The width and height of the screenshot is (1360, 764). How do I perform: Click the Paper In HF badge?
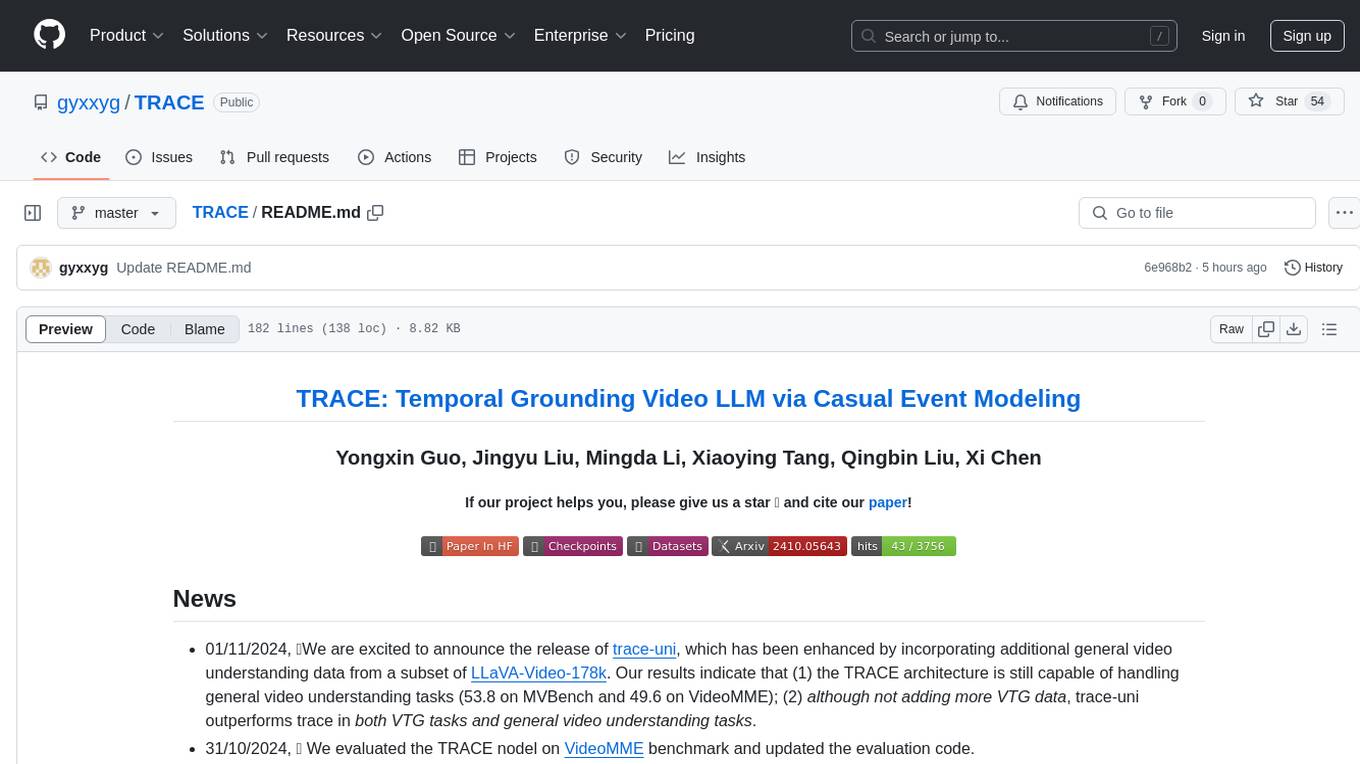click(470, 546)
